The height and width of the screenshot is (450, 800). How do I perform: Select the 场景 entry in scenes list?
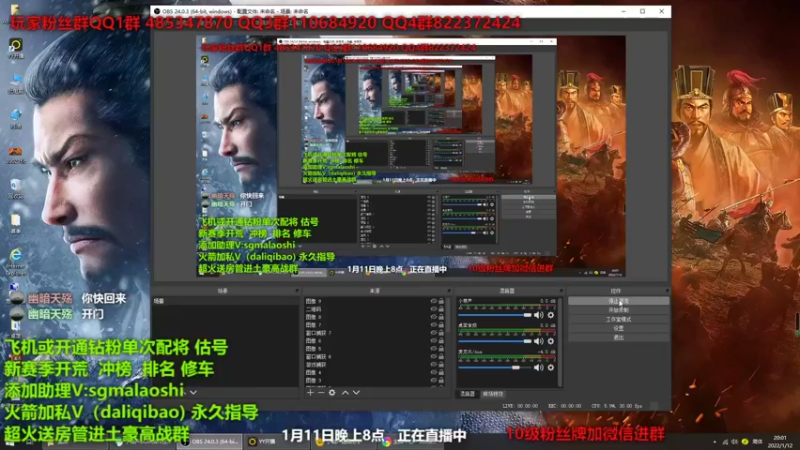tap(225, 301)
